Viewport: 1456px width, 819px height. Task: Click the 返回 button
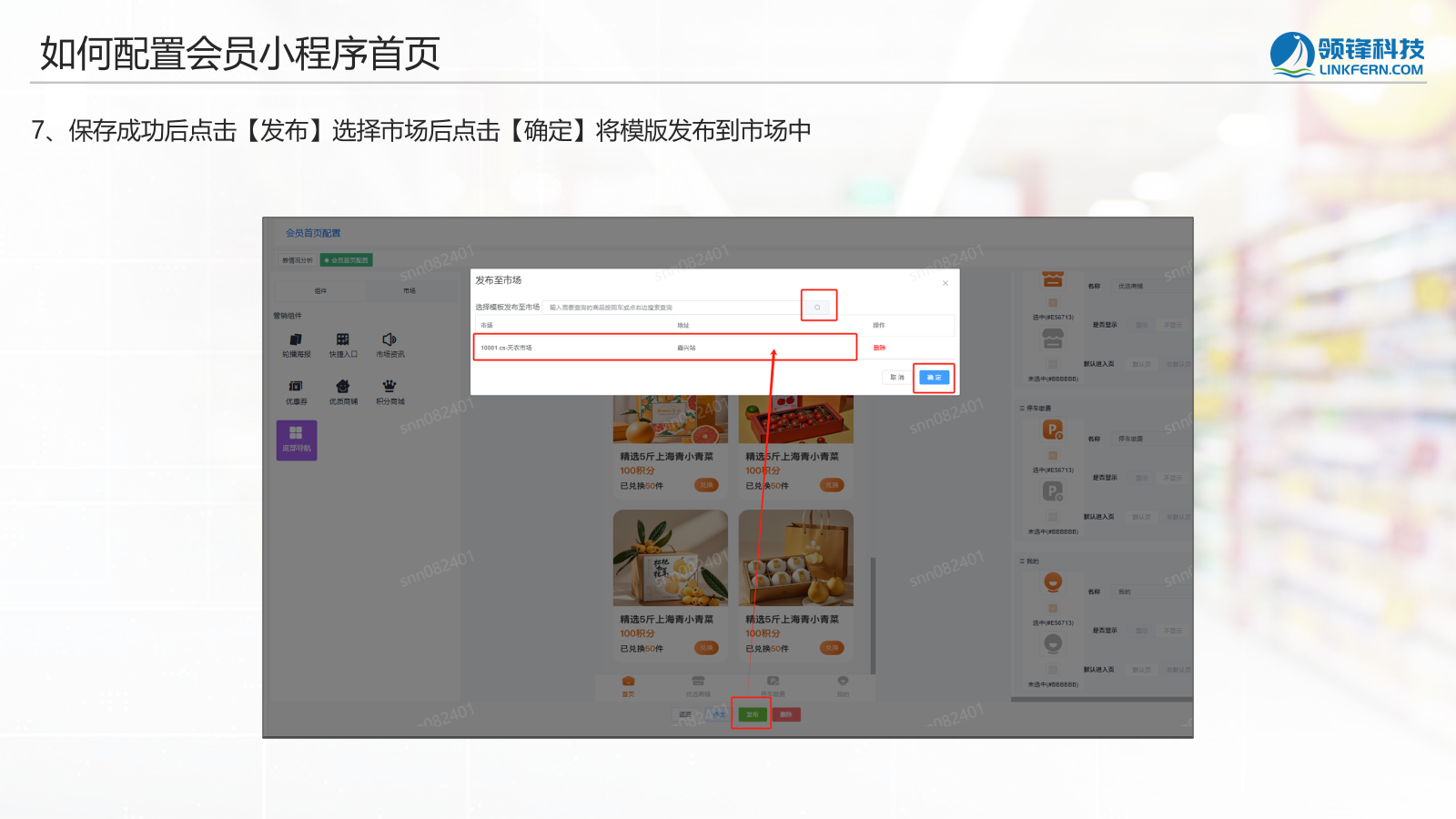(685, 714)
